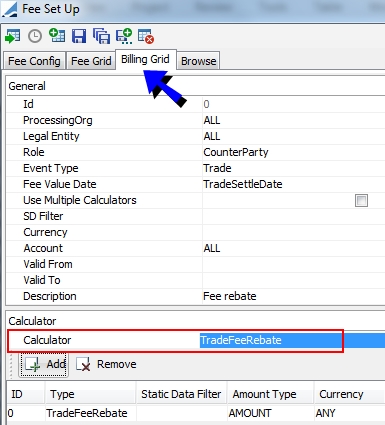Open the Fee Grid tab
This screenshot has width=385, height=425.
point(91,61)
